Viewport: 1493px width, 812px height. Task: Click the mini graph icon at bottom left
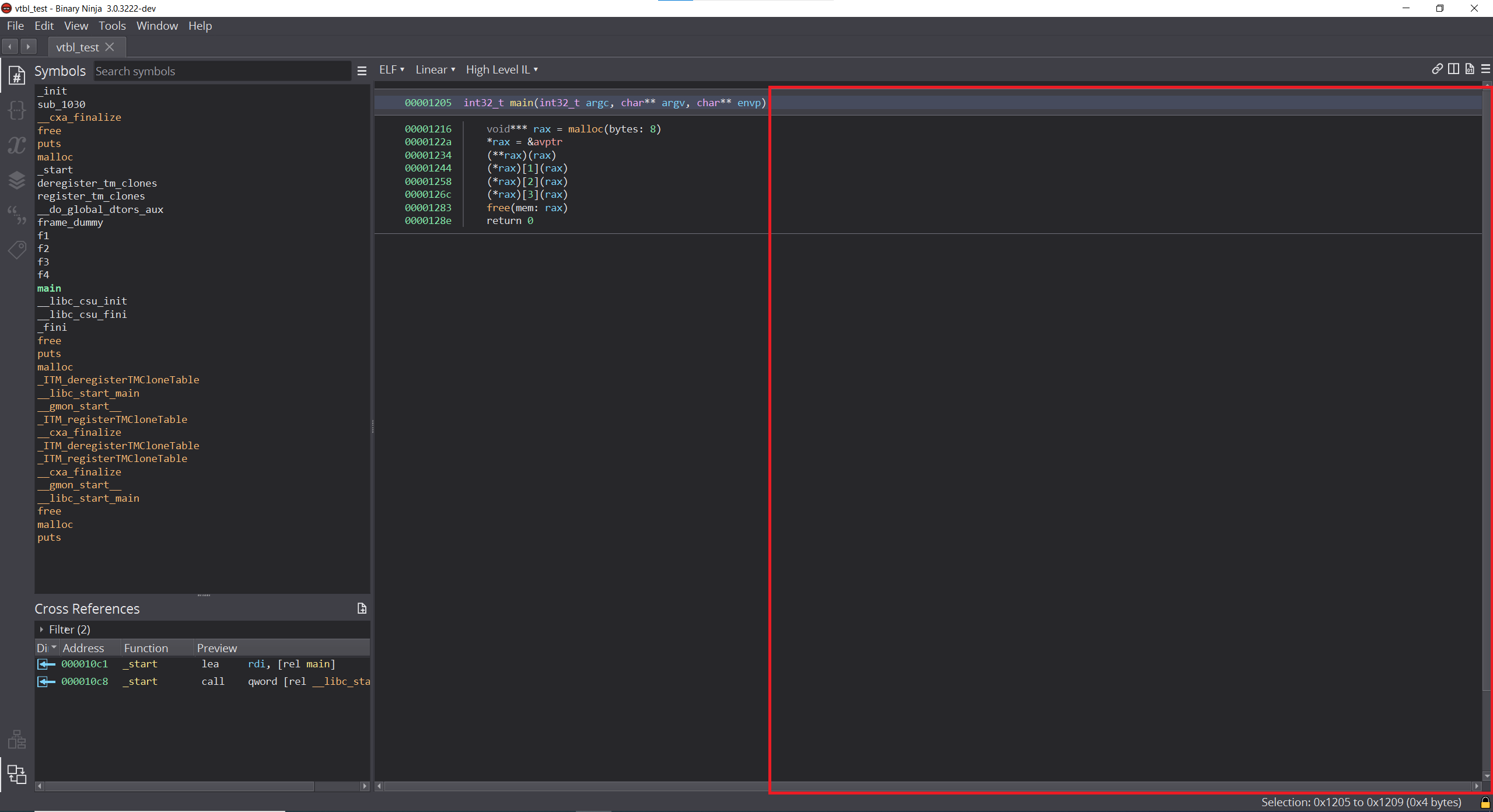coord(16,739)
